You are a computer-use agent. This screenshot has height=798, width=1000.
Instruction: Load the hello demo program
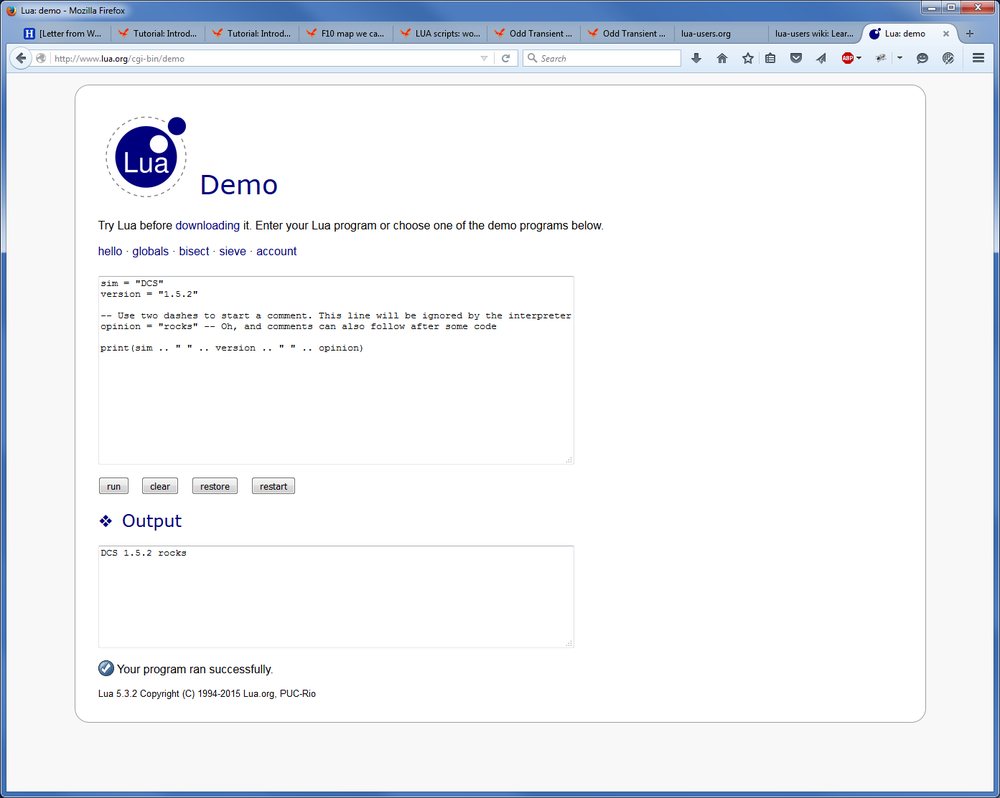click(x=110, y=251)
